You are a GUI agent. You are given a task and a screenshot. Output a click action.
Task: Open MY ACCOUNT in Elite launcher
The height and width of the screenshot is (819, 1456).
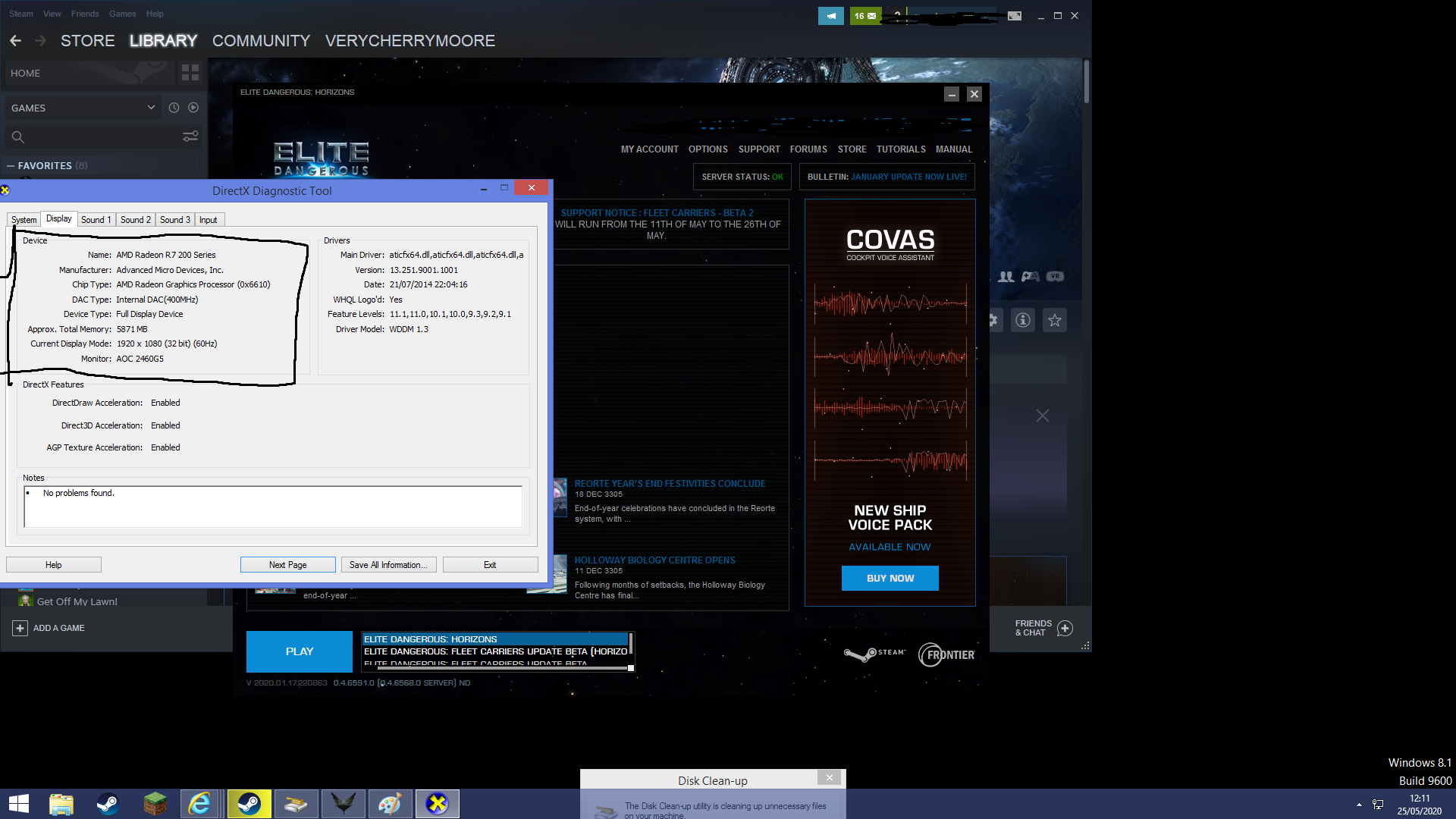coord(650,149)
